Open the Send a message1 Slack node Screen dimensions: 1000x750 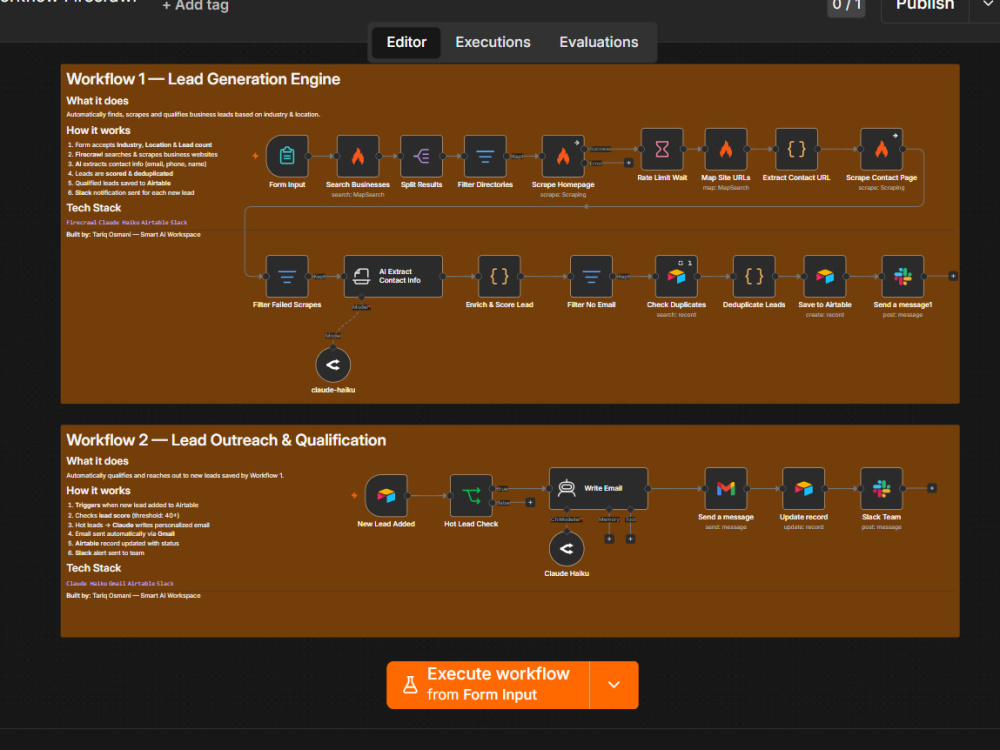[902, 276]
